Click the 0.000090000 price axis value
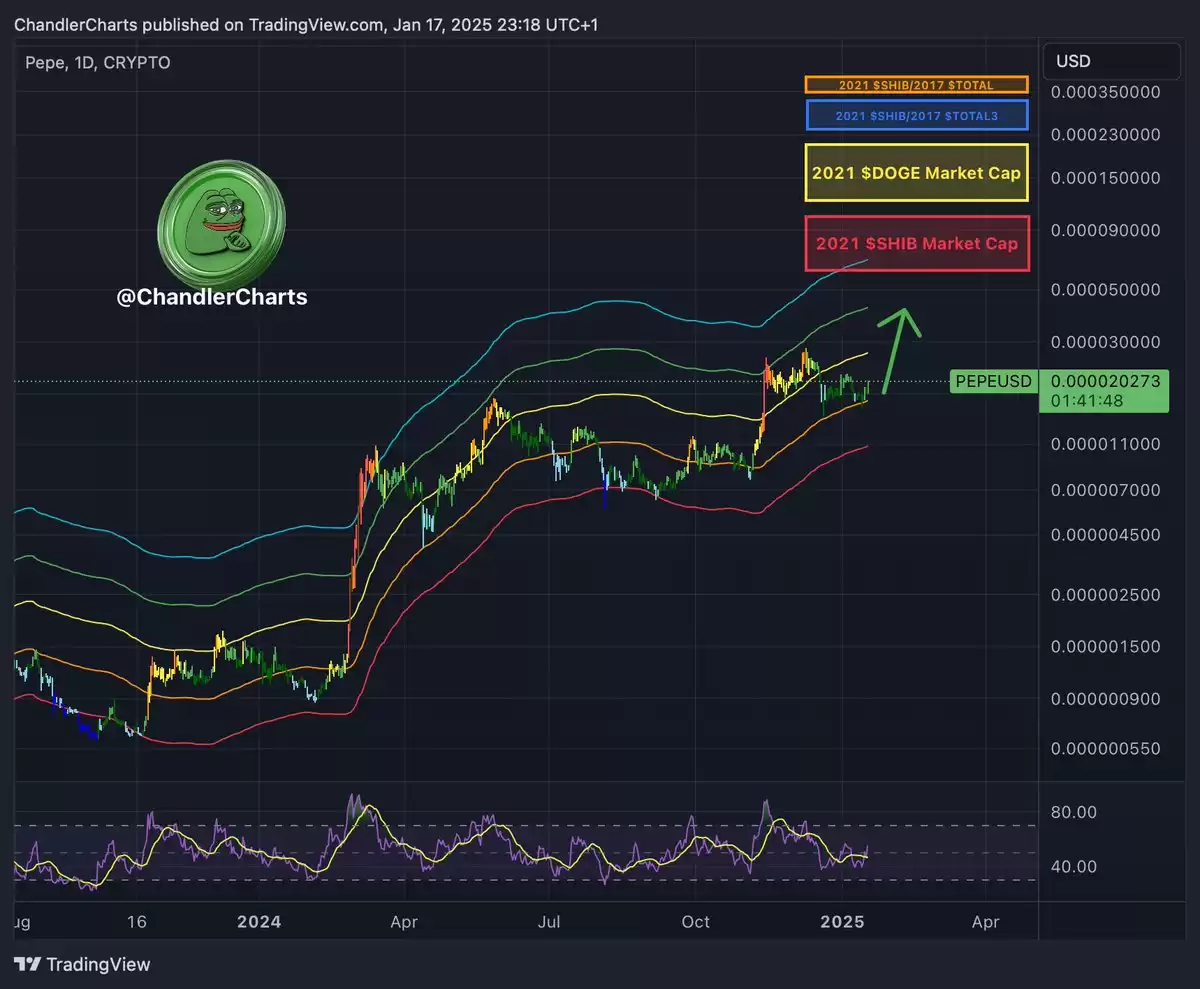The height and width of the screenshot is (989, 1200). tap(1105, 230)
